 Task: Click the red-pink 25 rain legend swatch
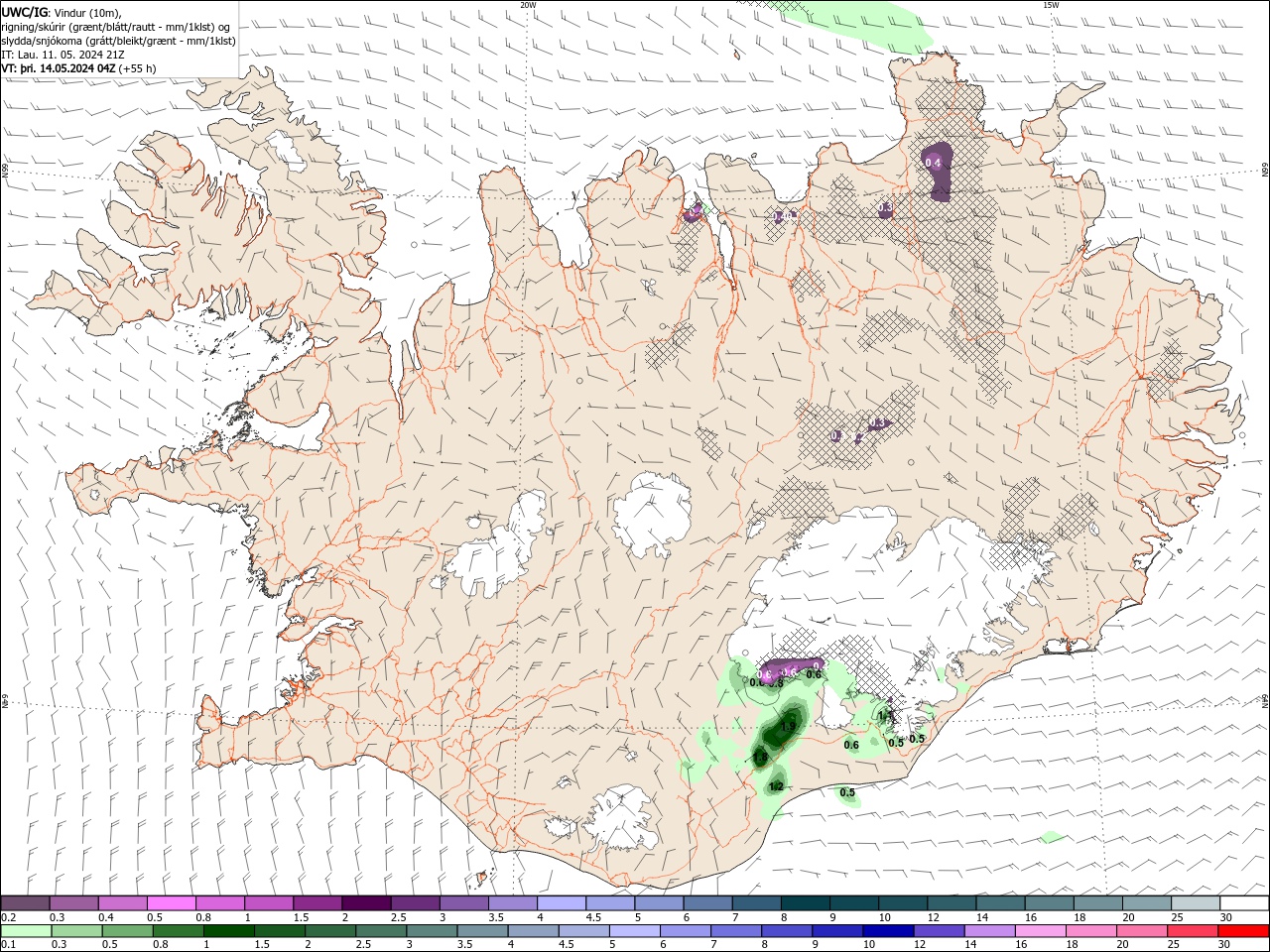click(1192, 931)
